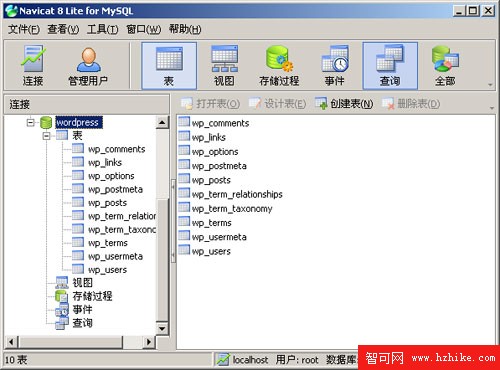Viewport: 500px width, 370px height.
Task: Click 设计表(E) button
Action: click(277, 104)
